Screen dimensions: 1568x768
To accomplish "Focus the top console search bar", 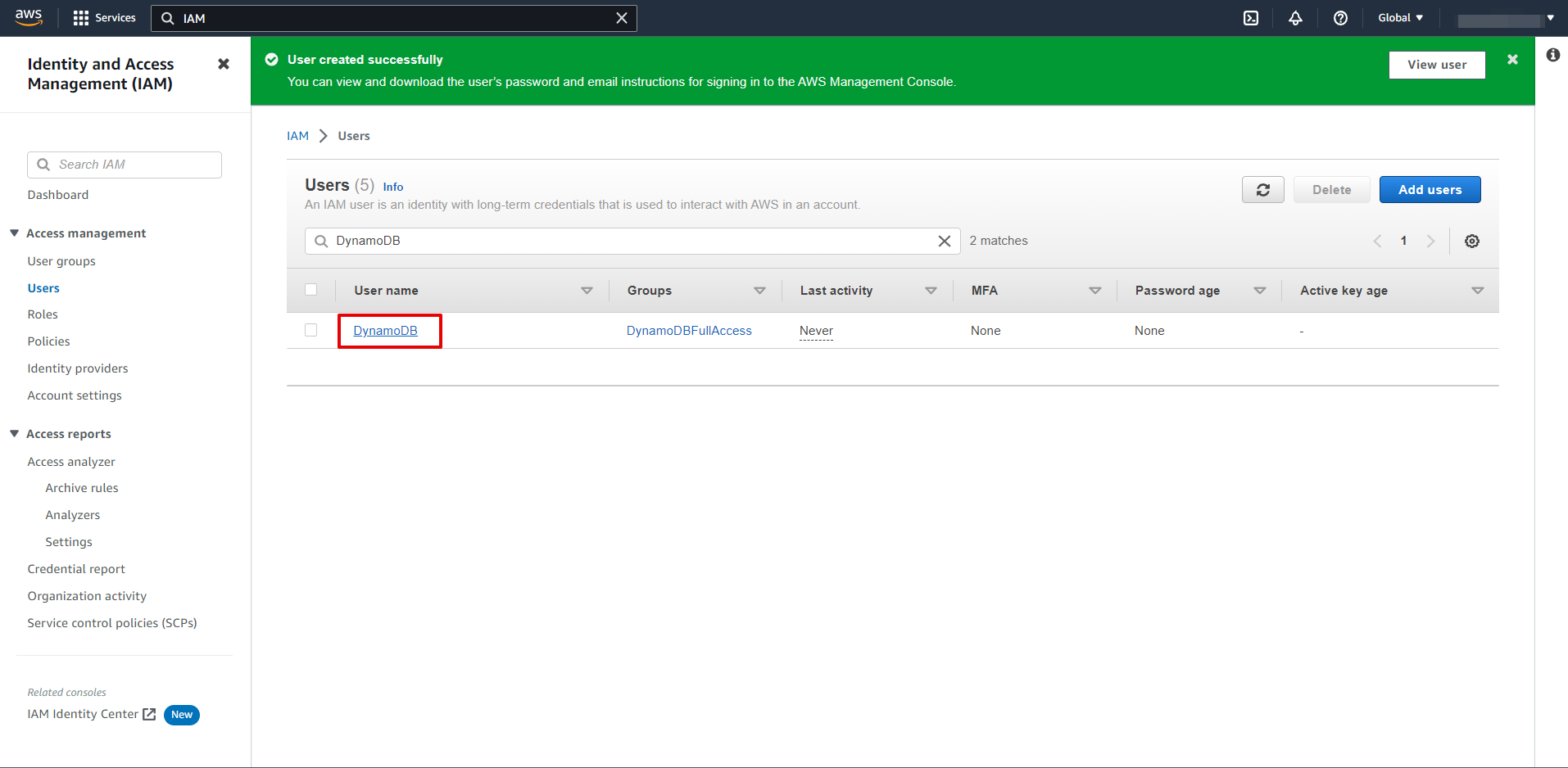I will pos(394,18).
